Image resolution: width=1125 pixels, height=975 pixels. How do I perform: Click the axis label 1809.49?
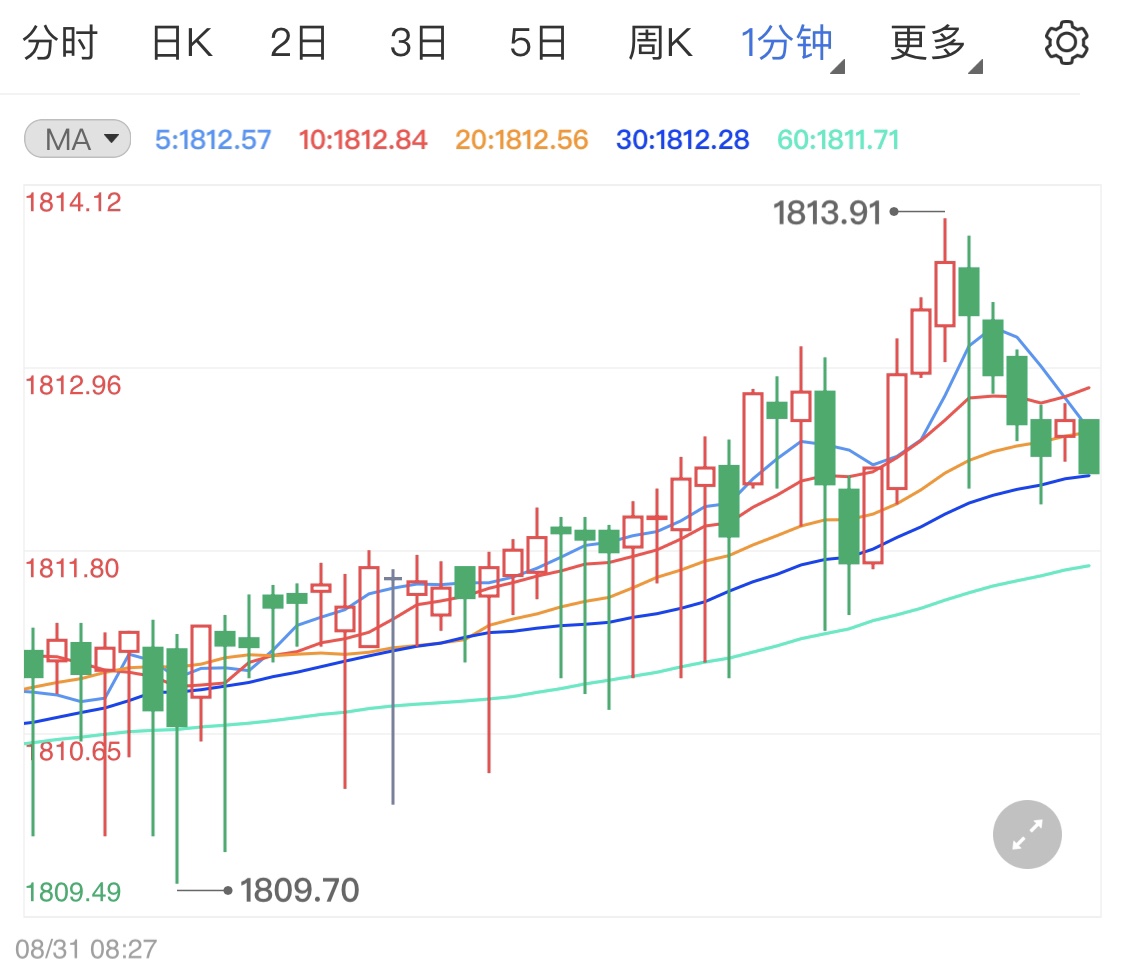coord(73,892)
